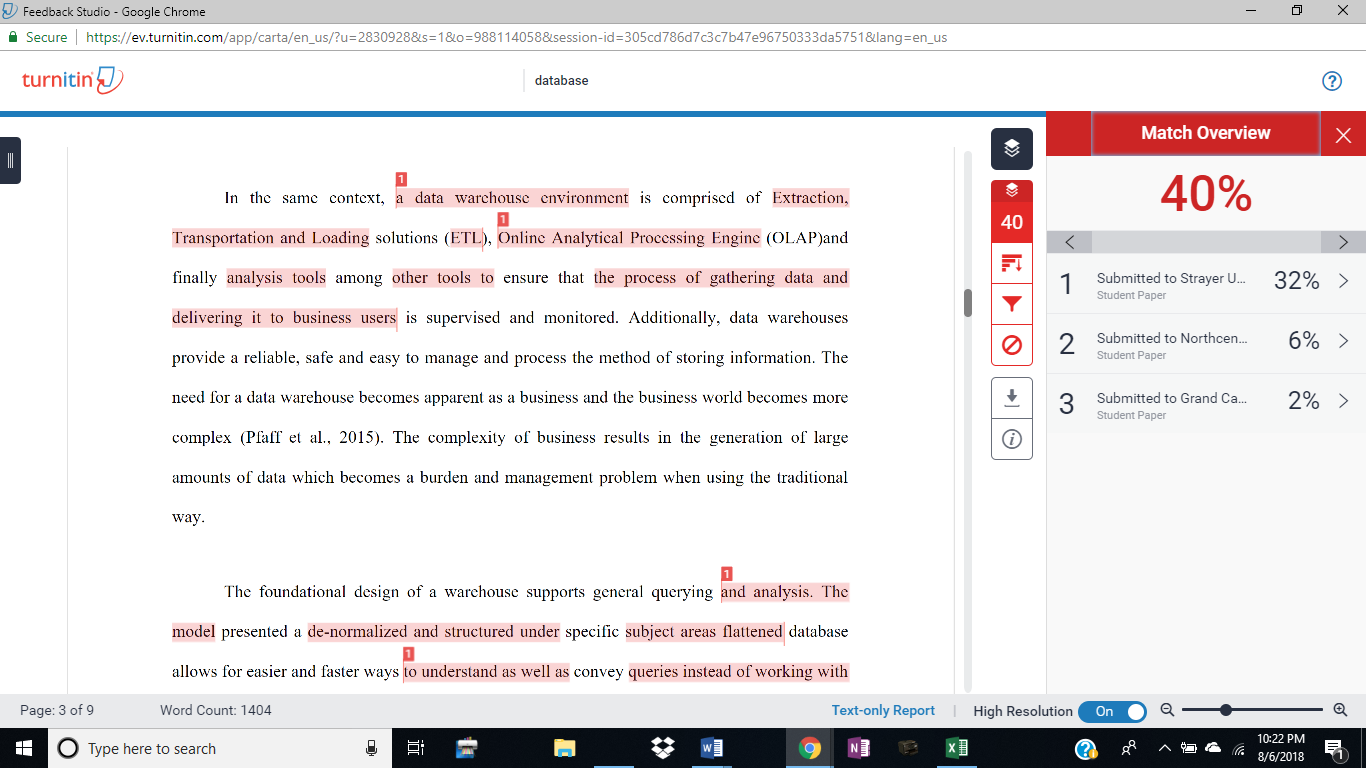Expand Strayer University match details
1366x768 pixels.
click(1343, 282)
